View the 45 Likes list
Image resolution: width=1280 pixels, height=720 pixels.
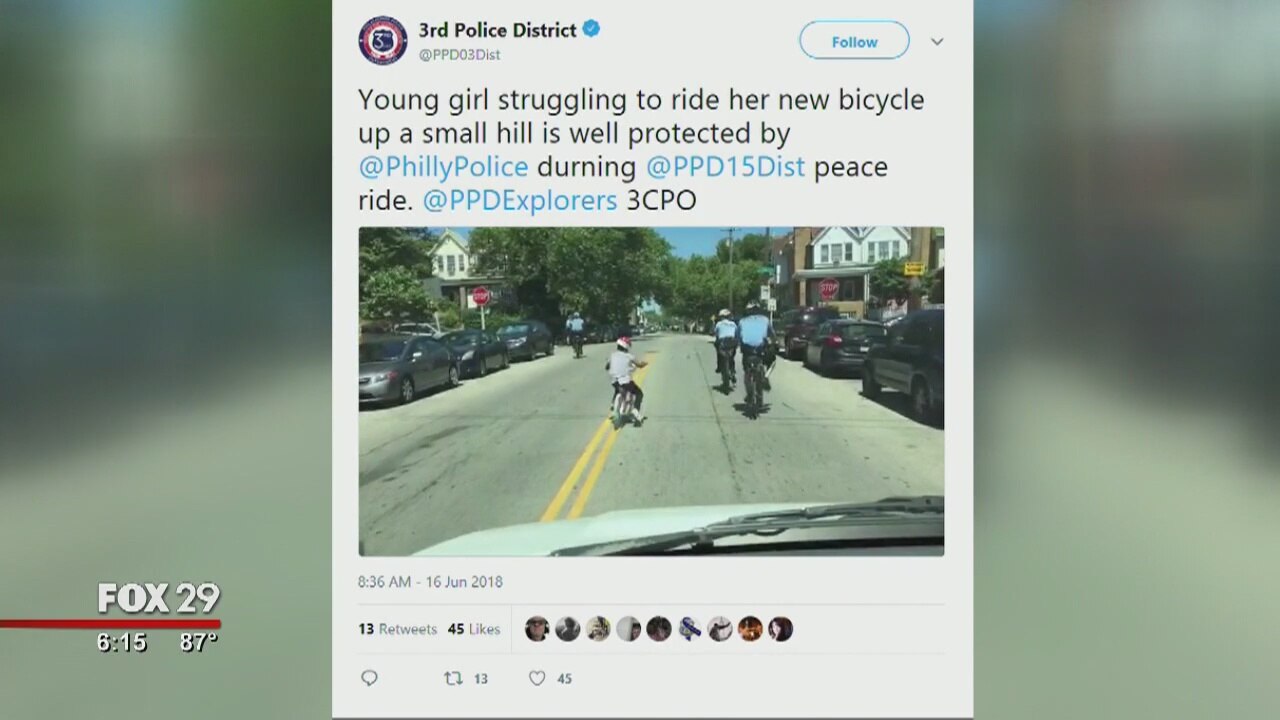[474, 629]
